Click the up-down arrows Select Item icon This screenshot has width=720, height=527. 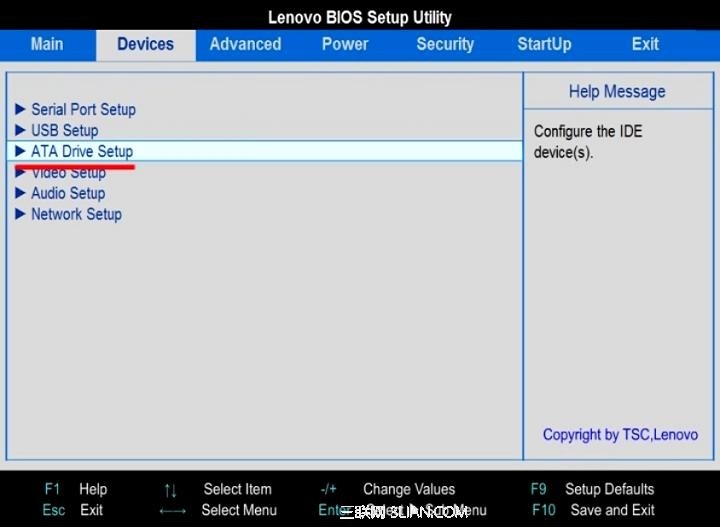(170, 490)
